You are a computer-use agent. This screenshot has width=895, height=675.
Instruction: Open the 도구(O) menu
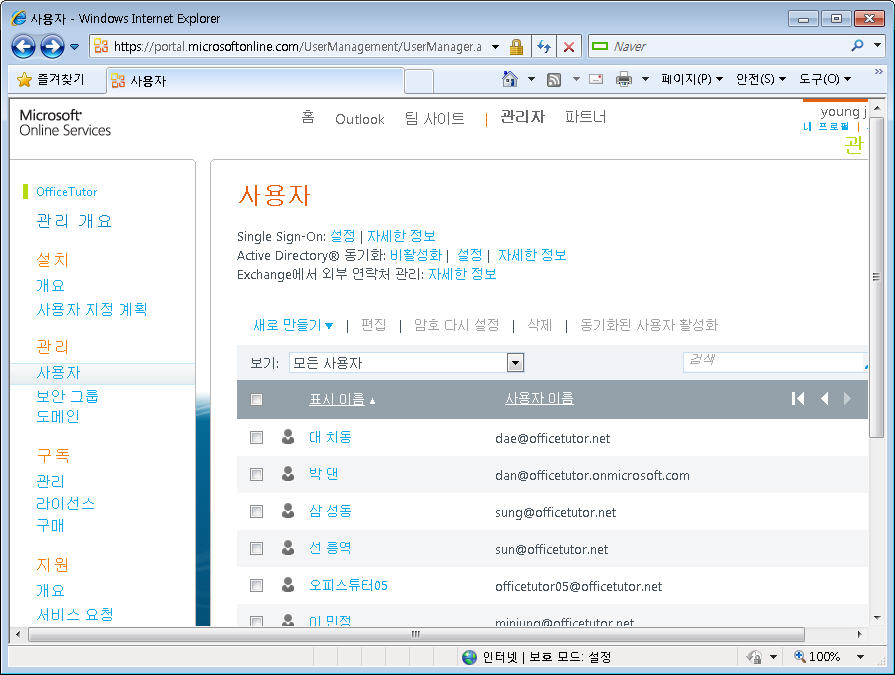pyautogui.click(x=825, y=79)
